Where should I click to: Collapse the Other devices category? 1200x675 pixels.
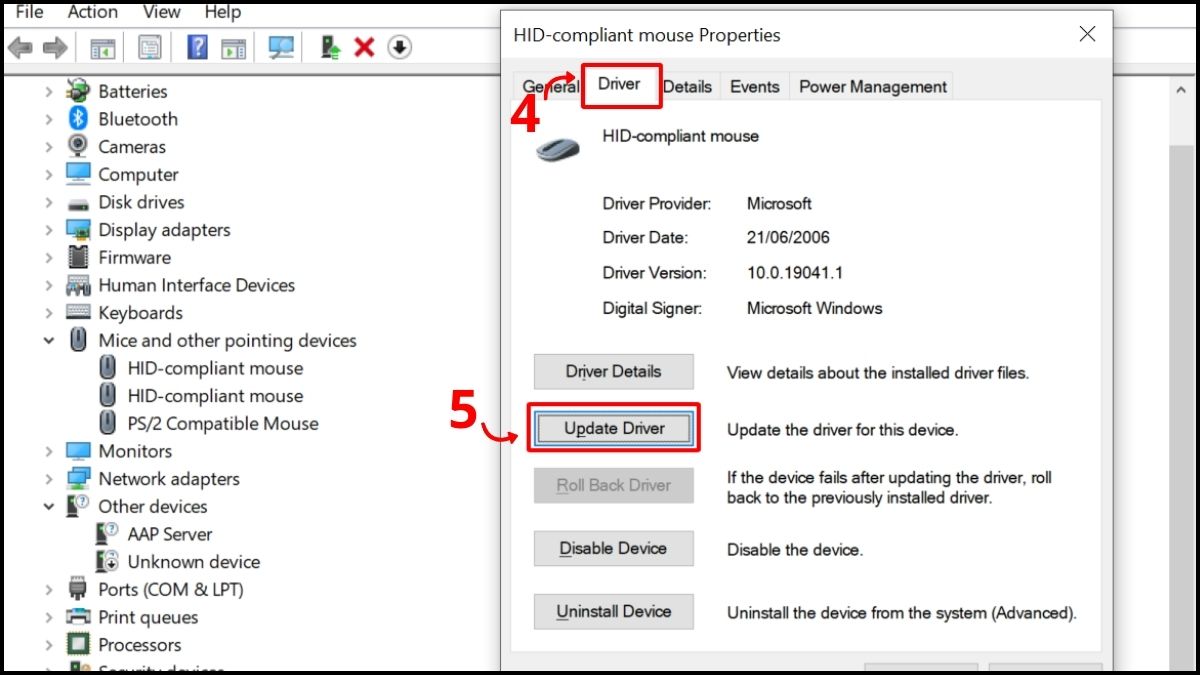click(x=49, y=506)
